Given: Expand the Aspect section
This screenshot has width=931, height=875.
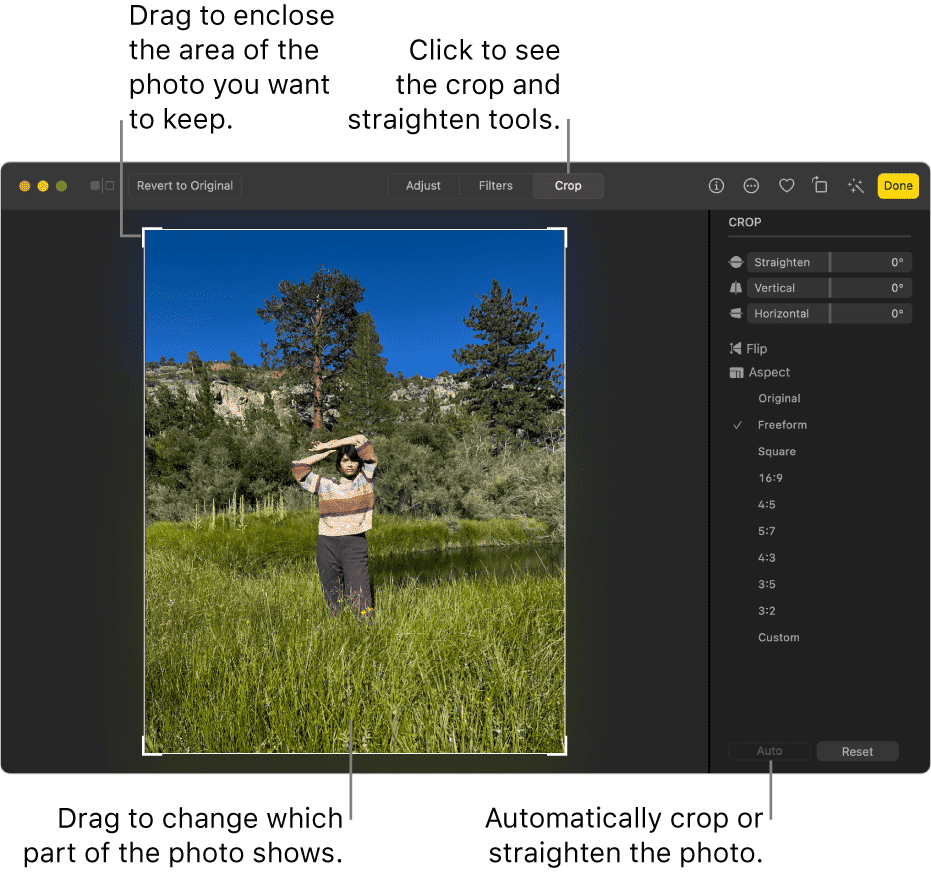Looking at the screenshot, I should (760, 372).
